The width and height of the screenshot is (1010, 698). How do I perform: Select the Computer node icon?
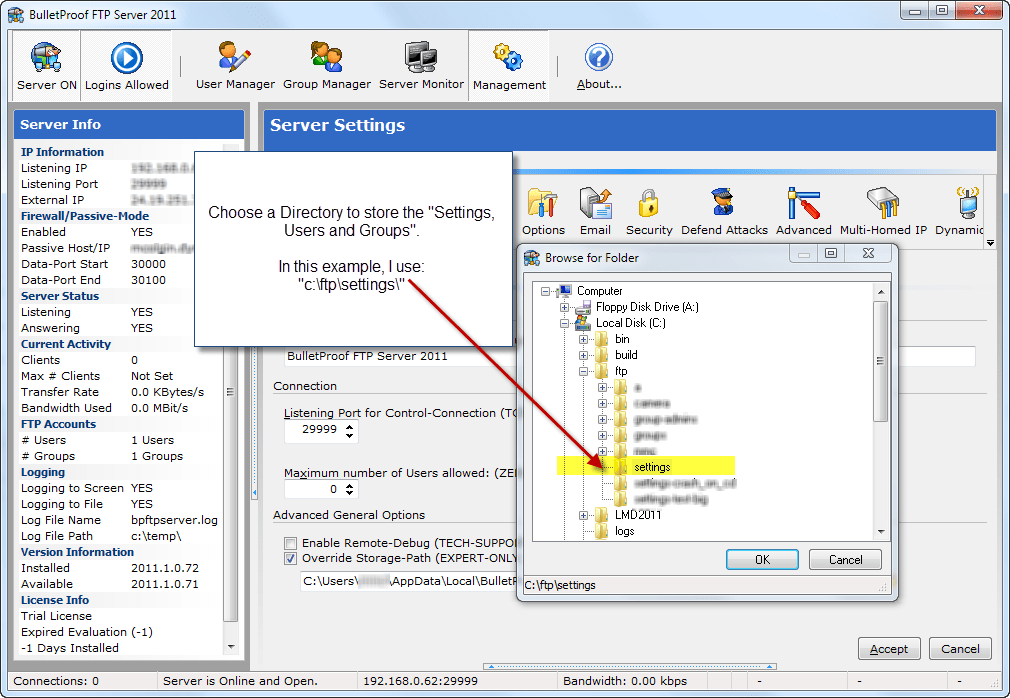tap(565, 291)
